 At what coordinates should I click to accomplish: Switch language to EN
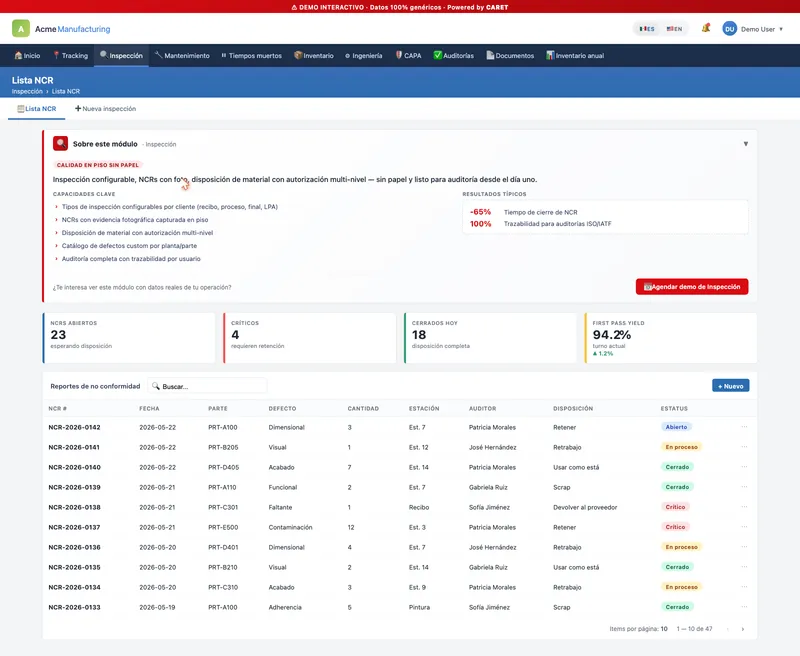pyautogui.click(x=674, y=29)
